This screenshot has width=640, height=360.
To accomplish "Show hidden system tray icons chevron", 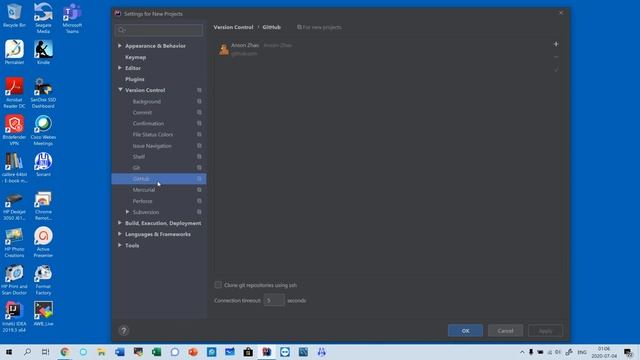I will click(522, 352).
